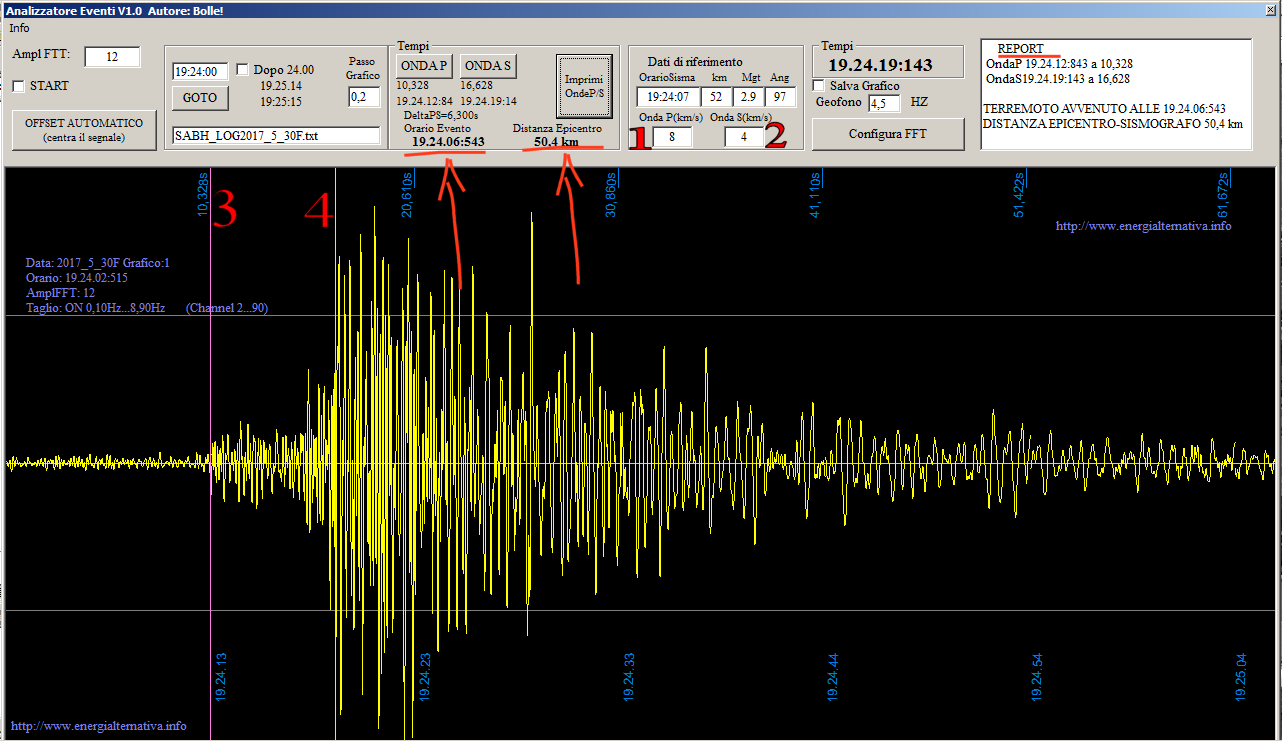Enable the Dopo 24.00 checkbox
Image resolution: width=1282 pixels, height=742 pixels.
click(x=243, y=70)
